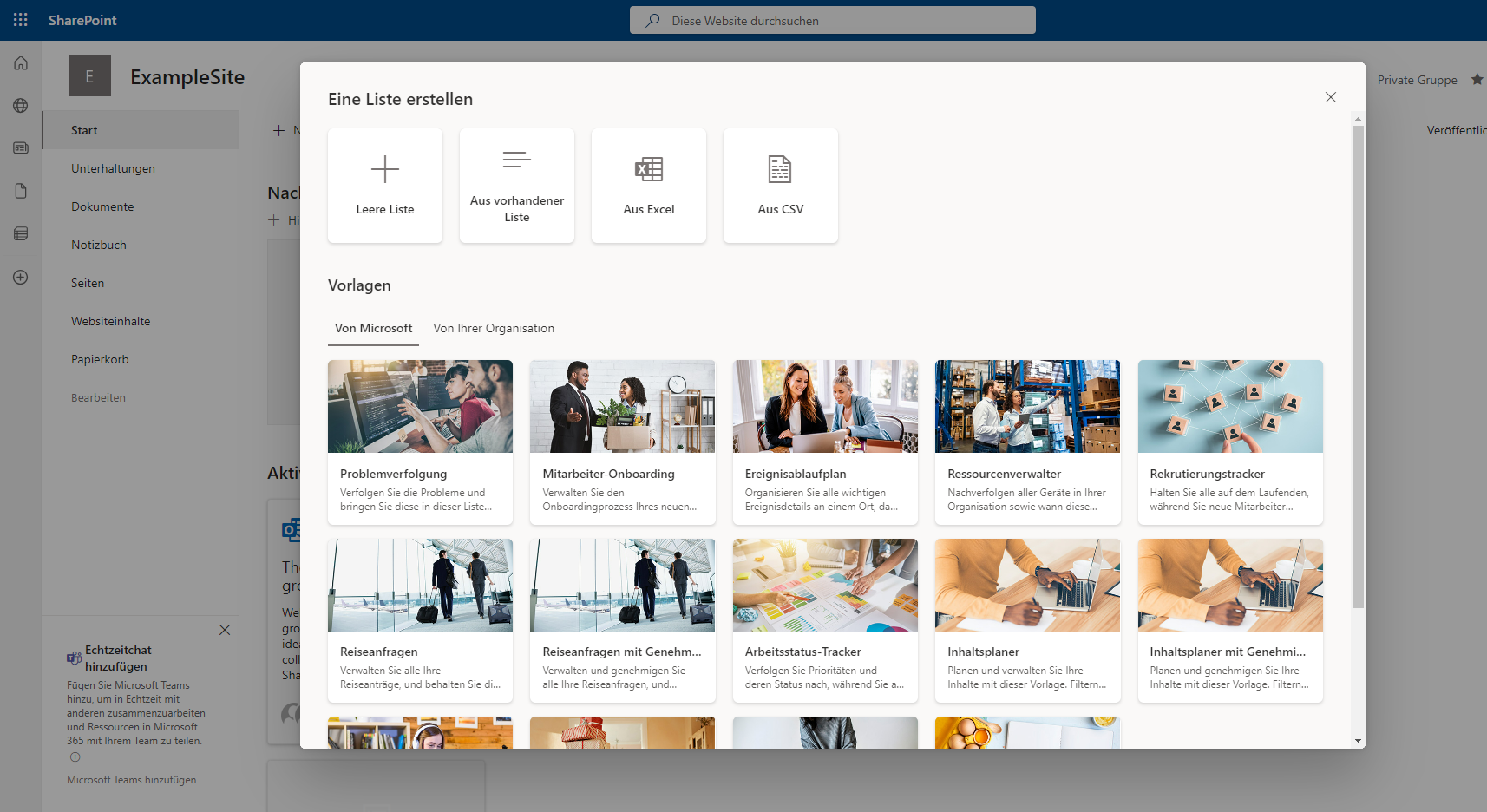Choose Aus vorhandener Liste
This screenshot has height=812, width=1487.
coord(517,186)
